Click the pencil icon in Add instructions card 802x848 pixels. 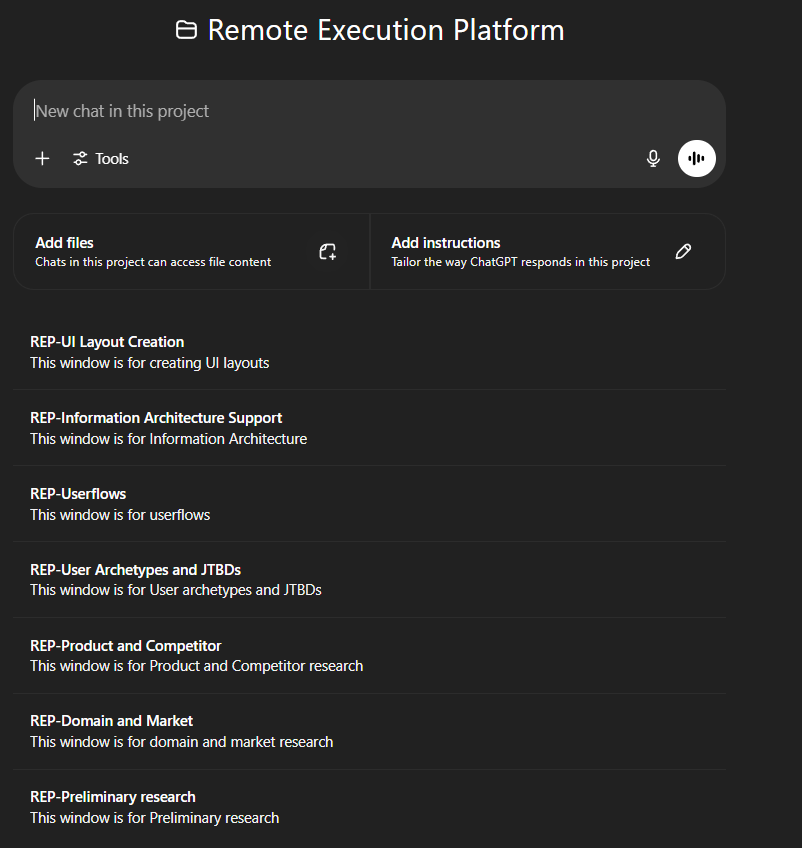683,251
